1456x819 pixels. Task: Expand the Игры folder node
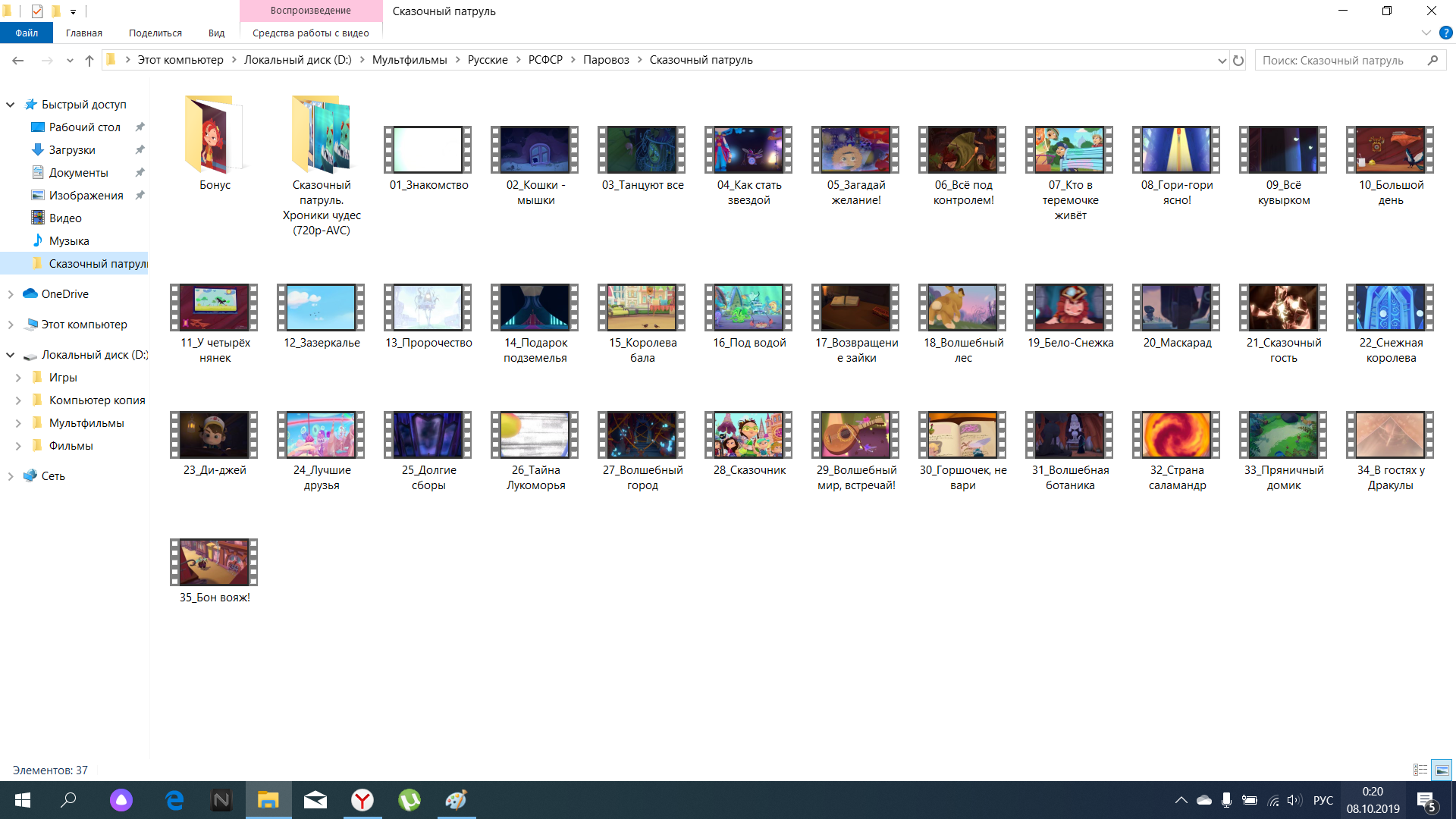tap(18, 378)
